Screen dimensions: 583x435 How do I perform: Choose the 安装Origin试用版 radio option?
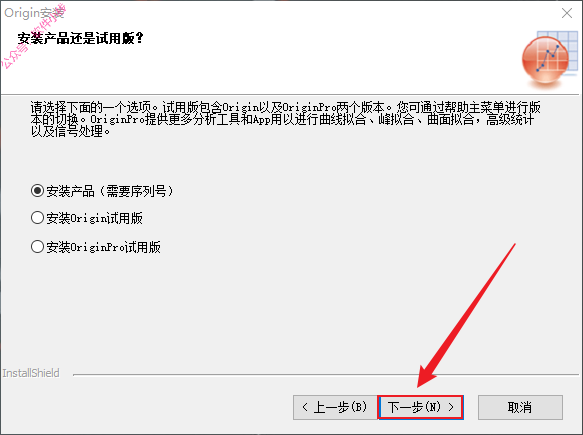37,218
